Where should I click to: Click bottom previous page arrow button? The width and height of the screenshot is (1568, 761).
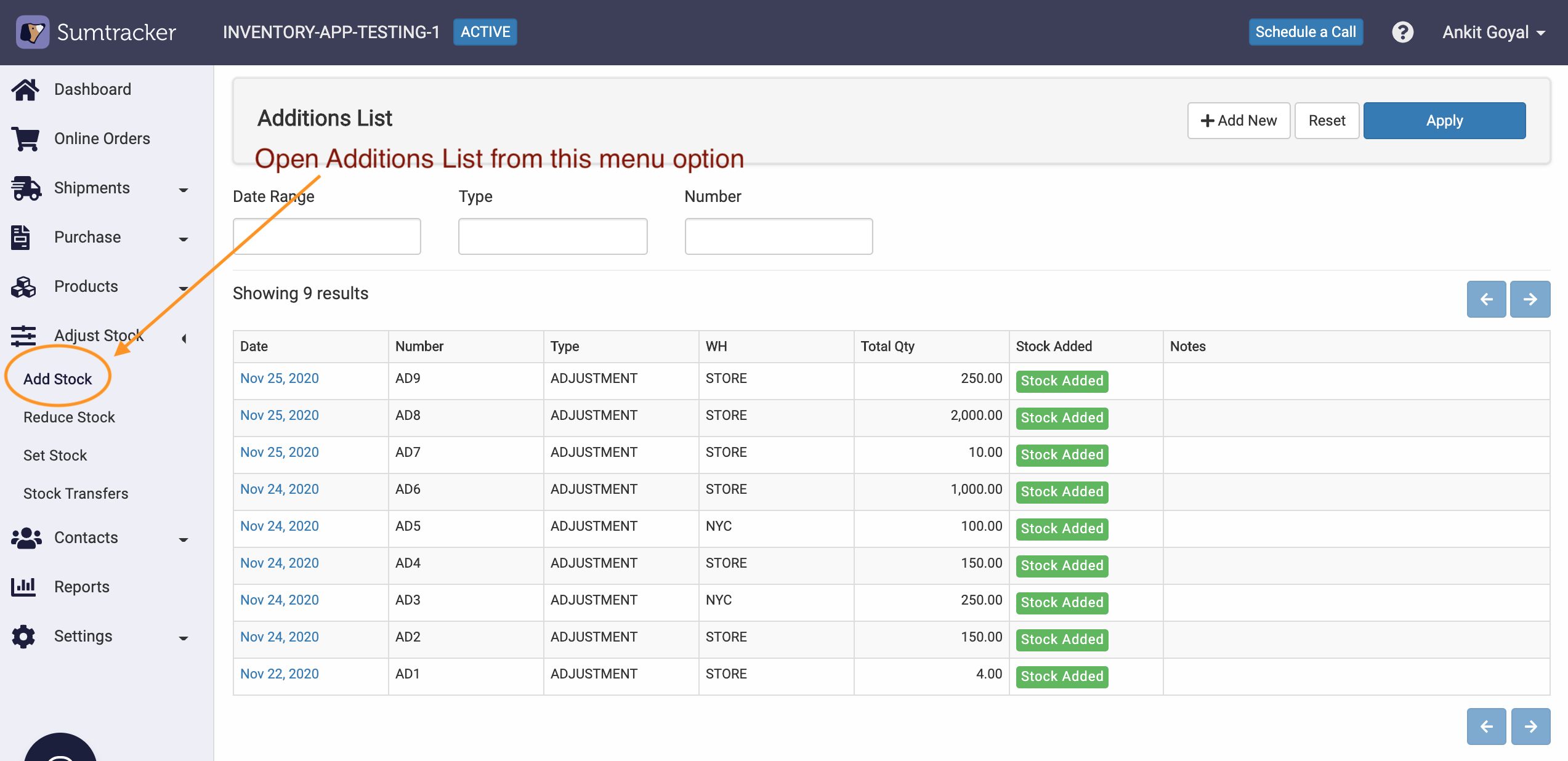coord(1486,727)
